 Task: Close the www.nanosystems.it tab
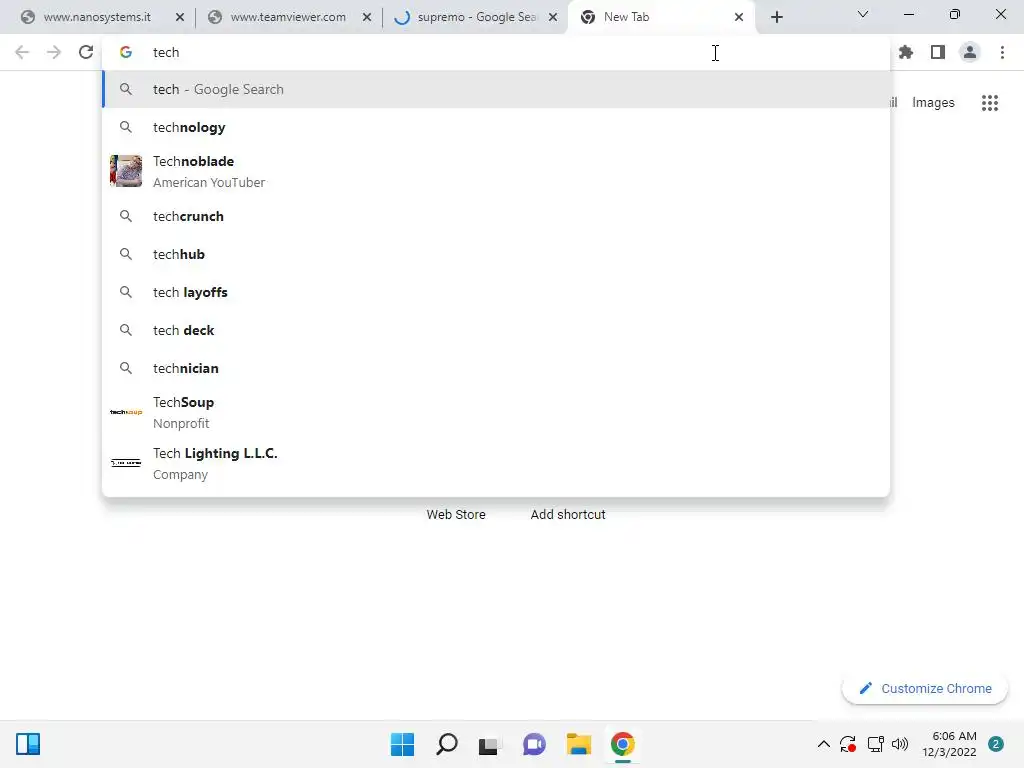(180, 17)
